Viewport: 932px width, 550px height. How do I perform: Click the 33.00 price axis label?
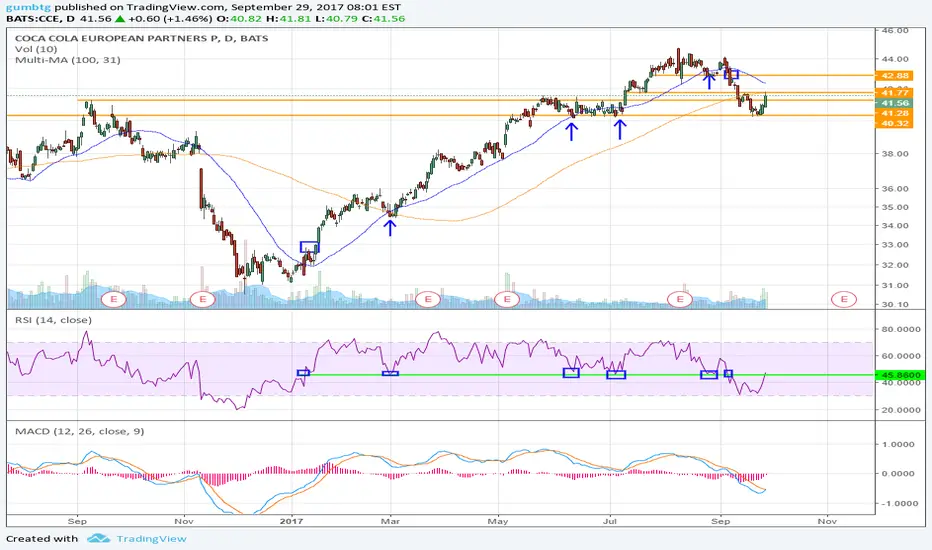pos(895,244)
